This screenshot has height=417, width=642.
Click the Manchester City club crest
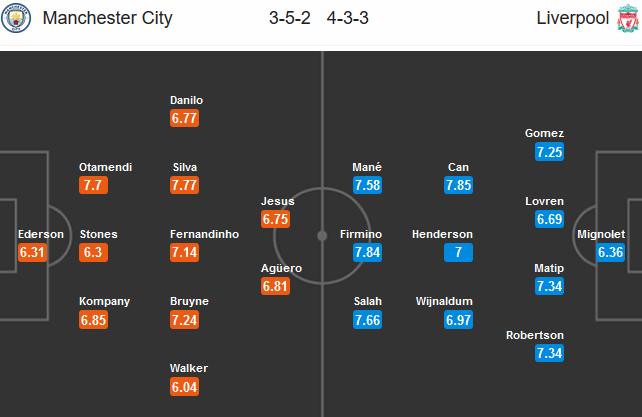click(16, 18)
